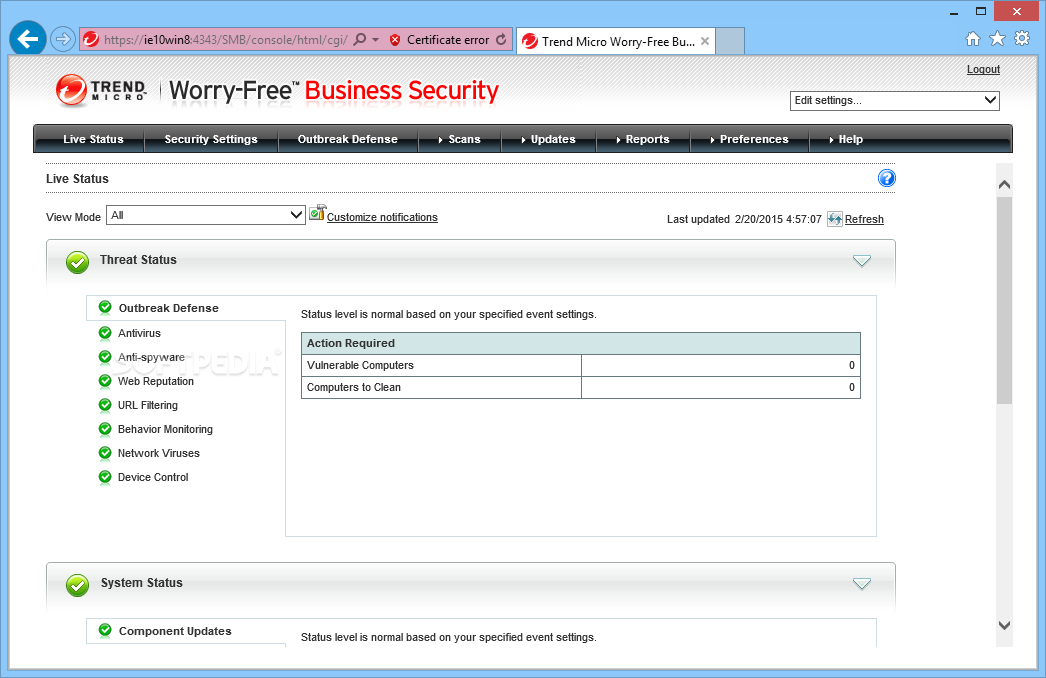
Task: Click the Trend Micro favicon in the address bar
Action: (91, 39)
